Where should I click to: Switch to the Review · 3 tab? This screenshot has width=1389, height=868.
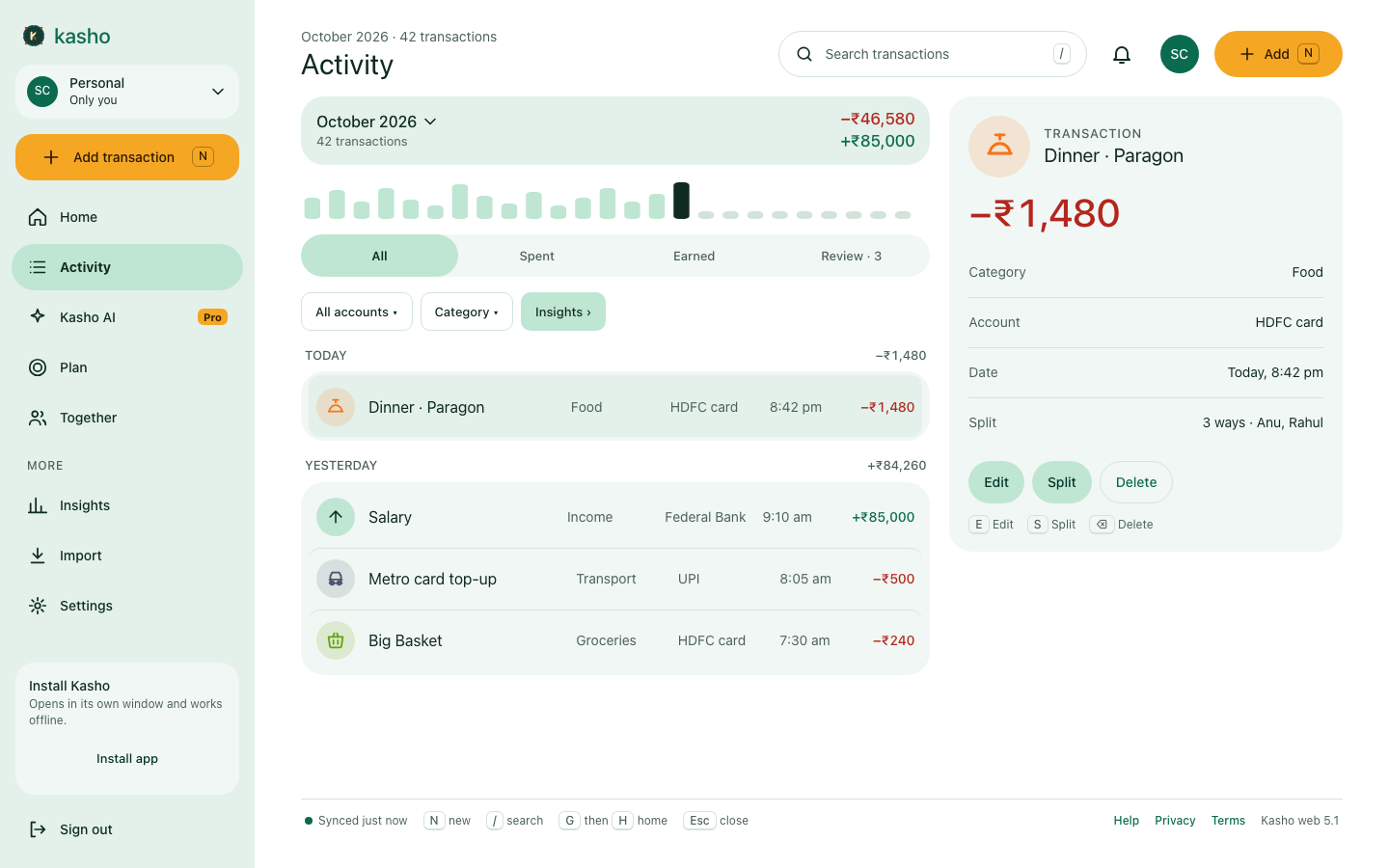point(852,256)
